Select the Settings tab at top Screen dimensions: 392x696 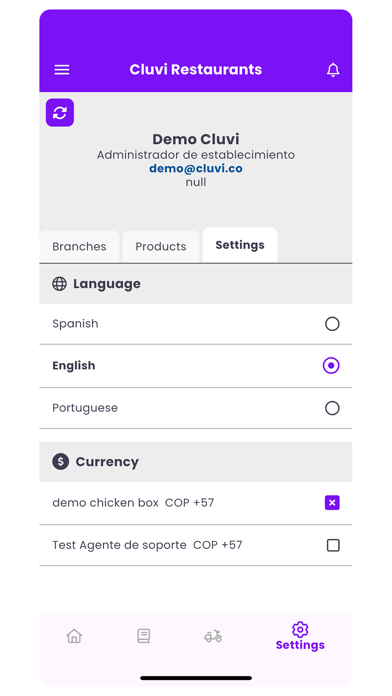(x=240, y=245)
